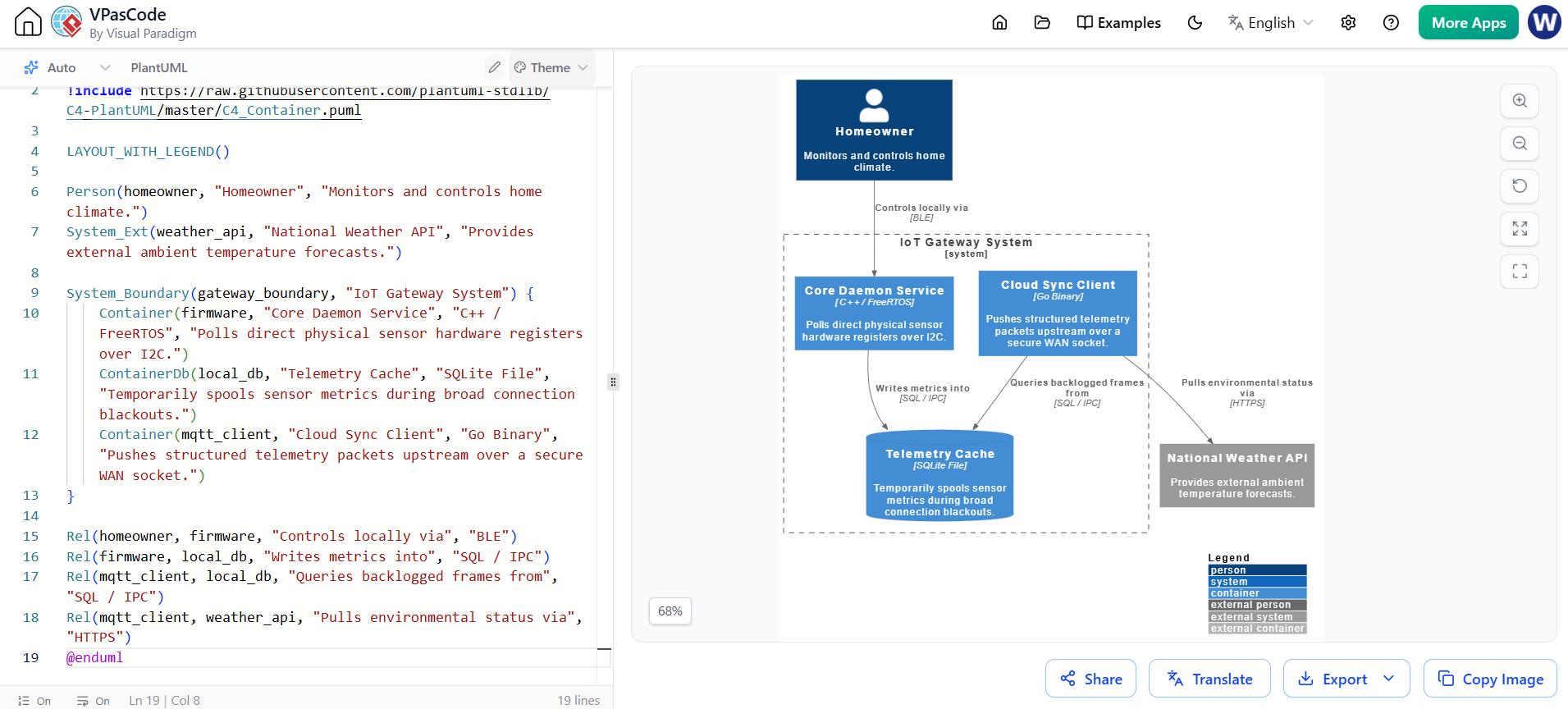Open the folder icon in the top toolbar
Image resolution: width=1568 pixels, height=709 pixels.
(1042, 23)
